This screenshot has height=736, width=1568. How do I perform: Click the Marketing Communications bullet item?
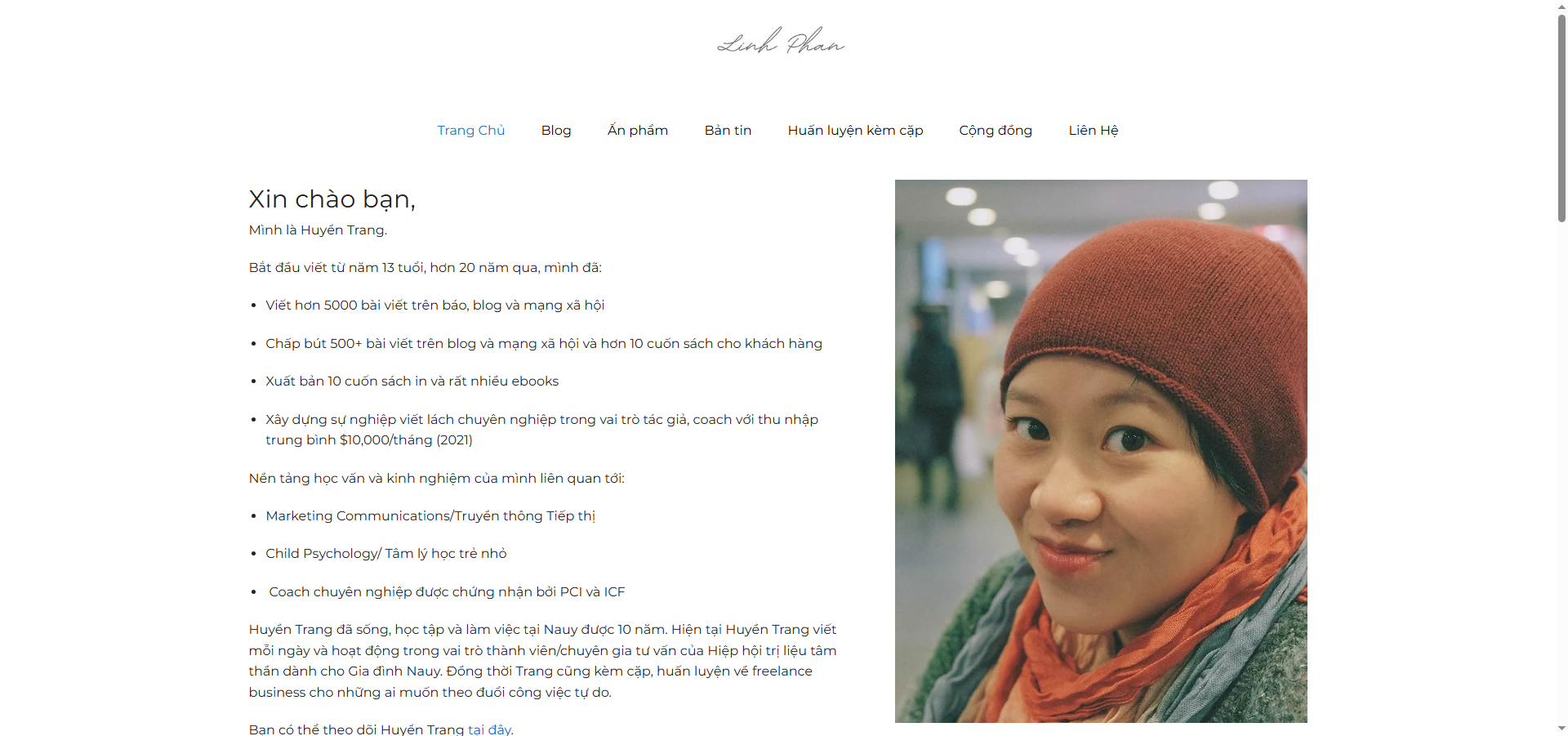[430, 516]
